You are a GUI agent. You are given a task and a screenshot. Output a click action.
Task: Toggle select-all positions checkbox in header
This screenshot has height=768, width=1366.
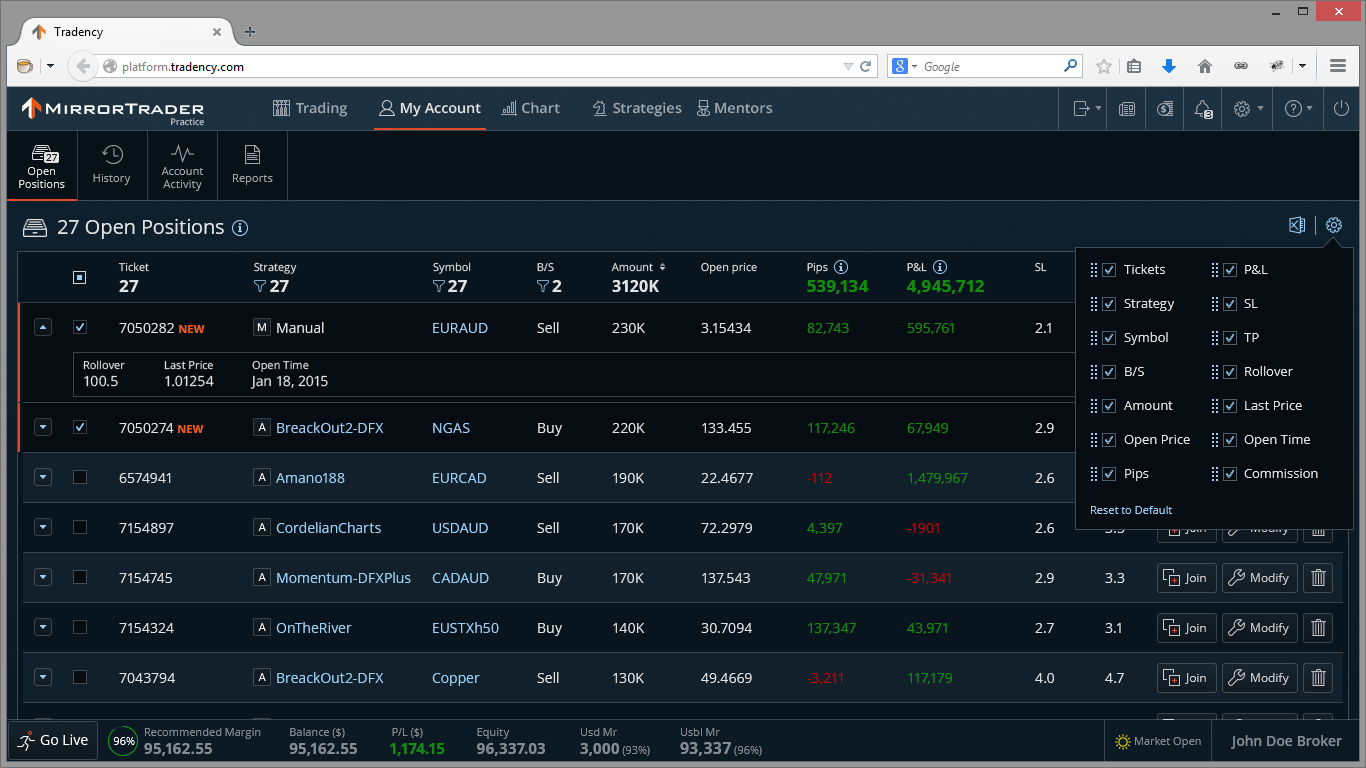[80, 277]
